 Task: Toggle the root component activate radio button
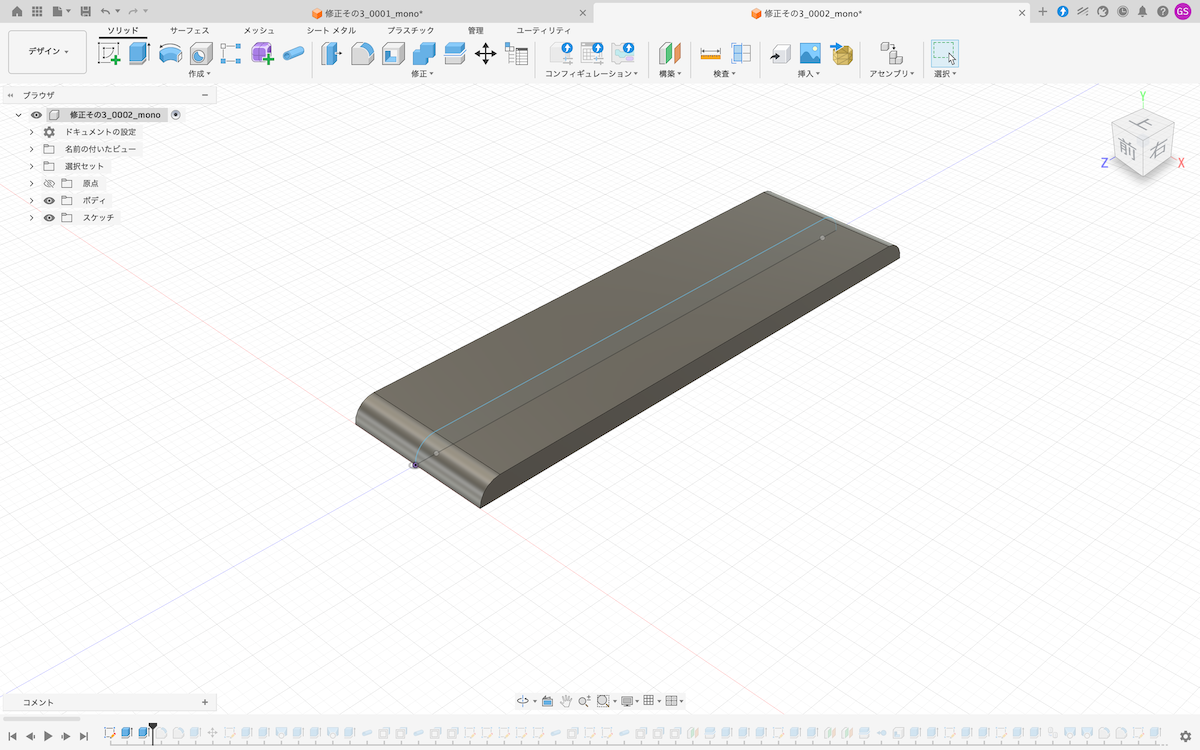tap(176, 115)
